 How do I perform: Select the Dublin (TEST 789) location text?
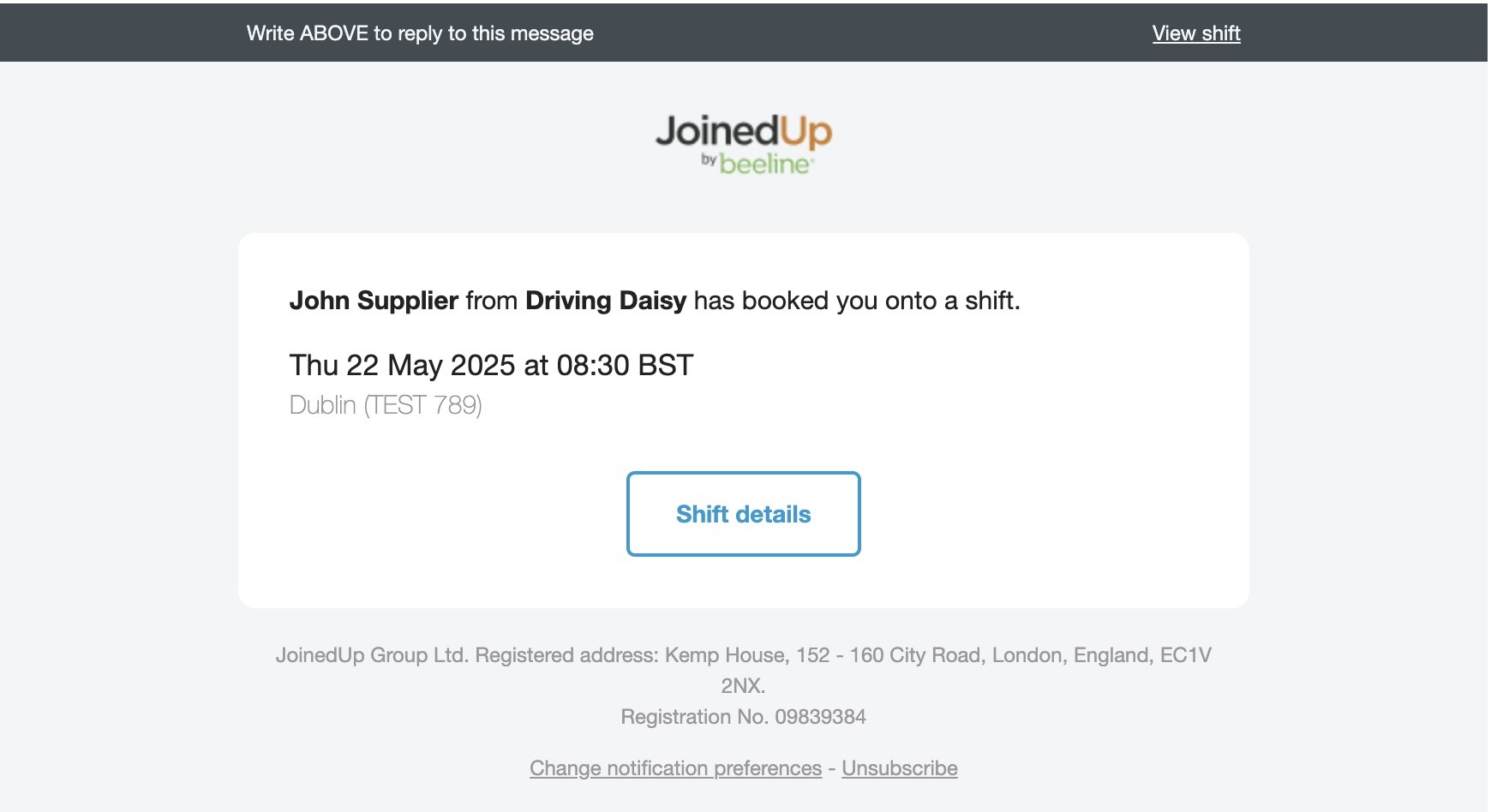[386, 405]
